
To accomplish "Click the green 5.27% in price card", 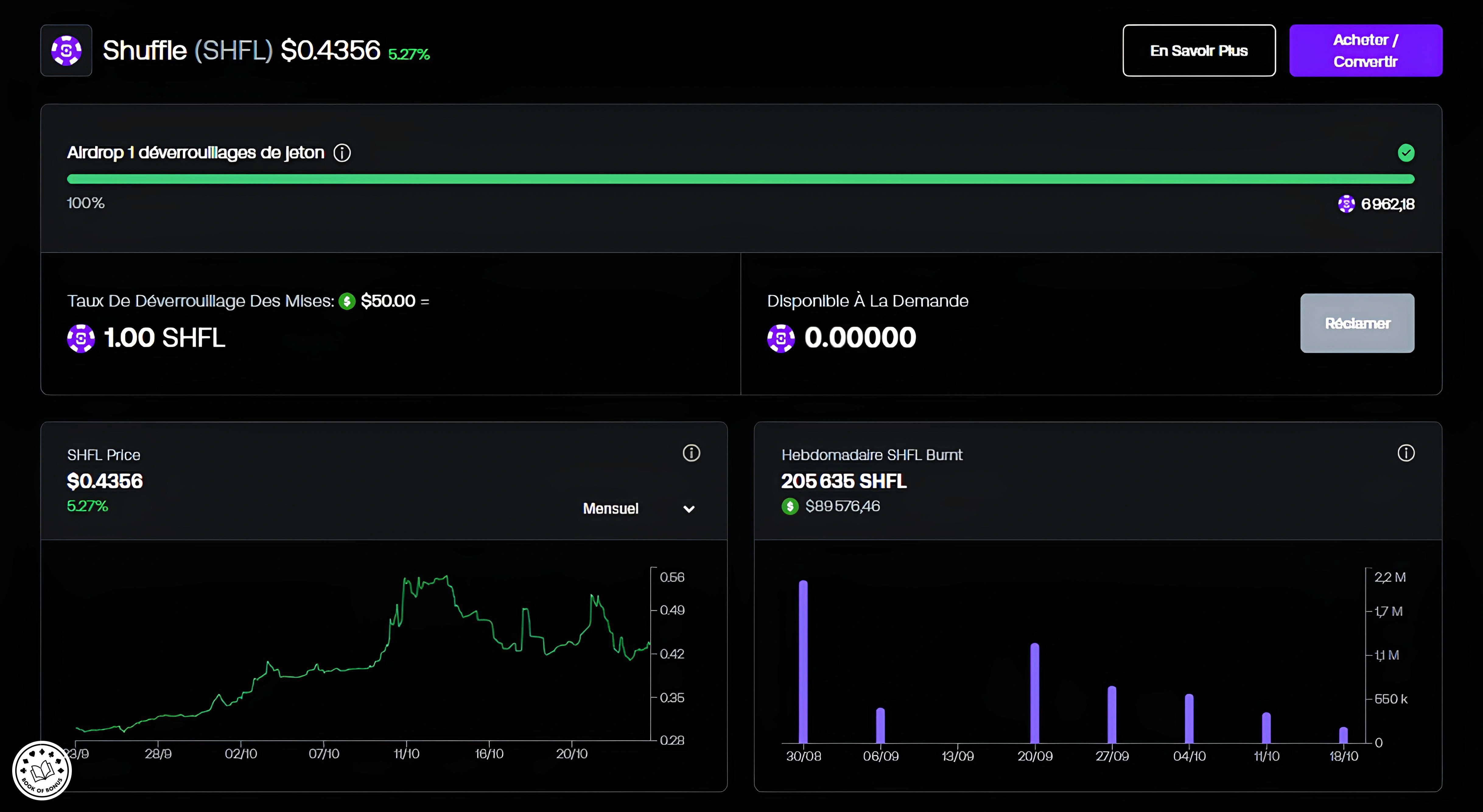I will coord(87,506).
